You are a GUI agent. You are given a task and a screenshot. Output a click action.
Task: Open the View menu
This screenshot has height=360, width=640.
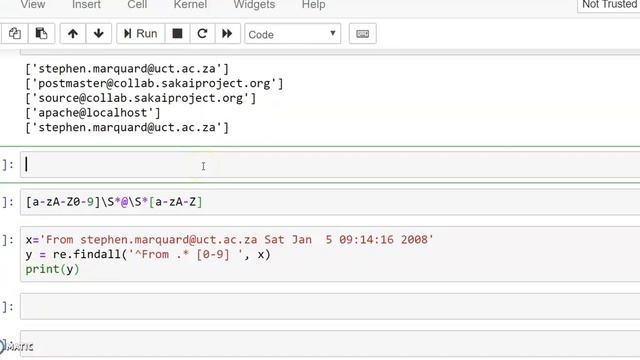33,4
